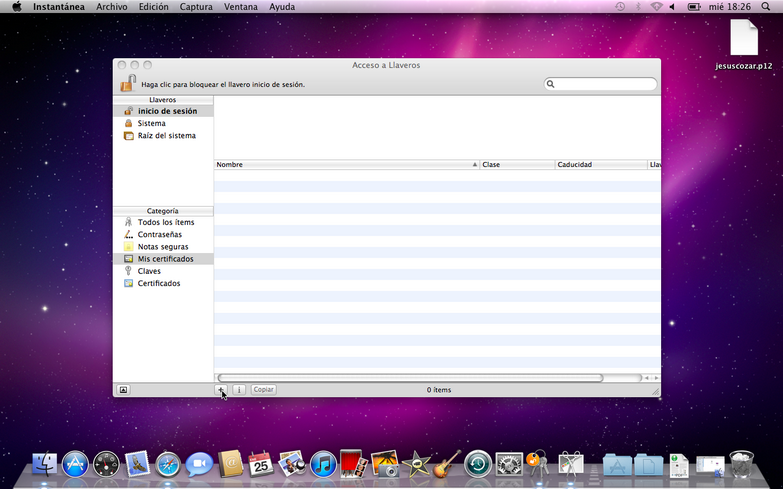The image size is (783, 489).
Task: Open iTunes from the Dock
Action: pyautogui.click(x=323, y=465)
